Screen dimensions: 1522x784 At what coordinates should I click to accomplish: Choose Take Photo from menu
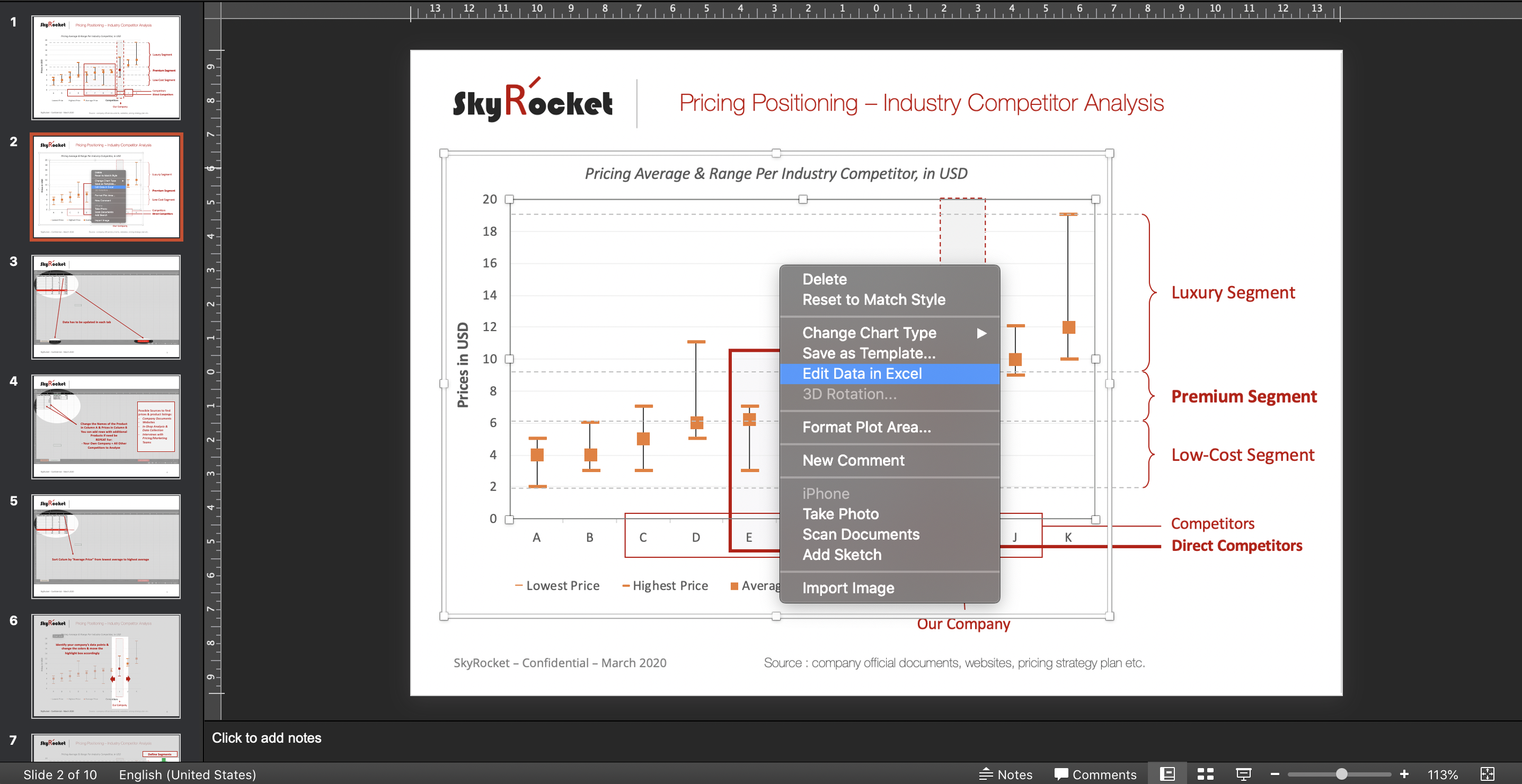point(889,514)
